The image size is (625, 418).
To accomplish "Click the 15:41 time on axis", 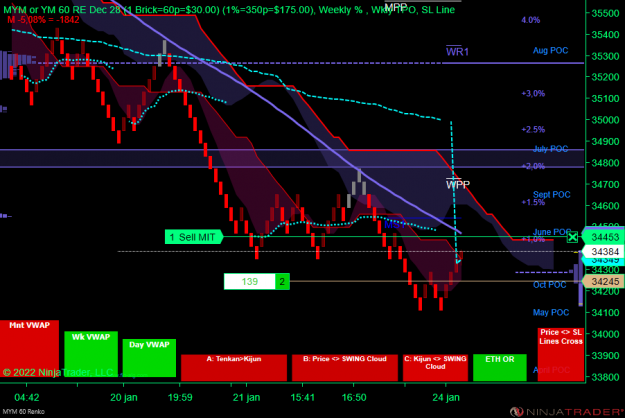I will pos(303,397).
